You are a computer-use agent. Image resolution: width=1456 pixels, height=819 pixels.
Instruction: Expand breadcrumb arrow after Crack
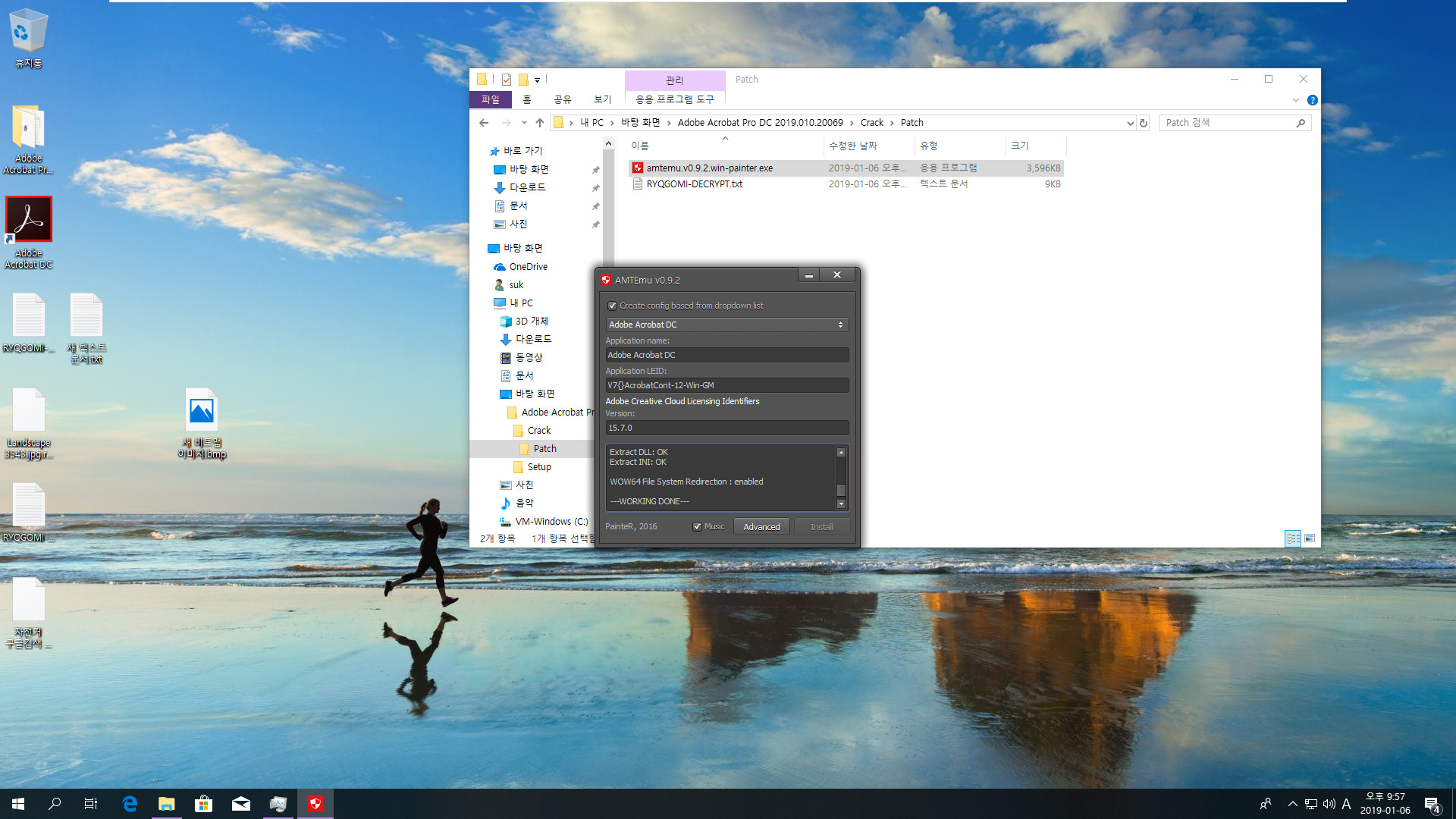coord(892,123)
